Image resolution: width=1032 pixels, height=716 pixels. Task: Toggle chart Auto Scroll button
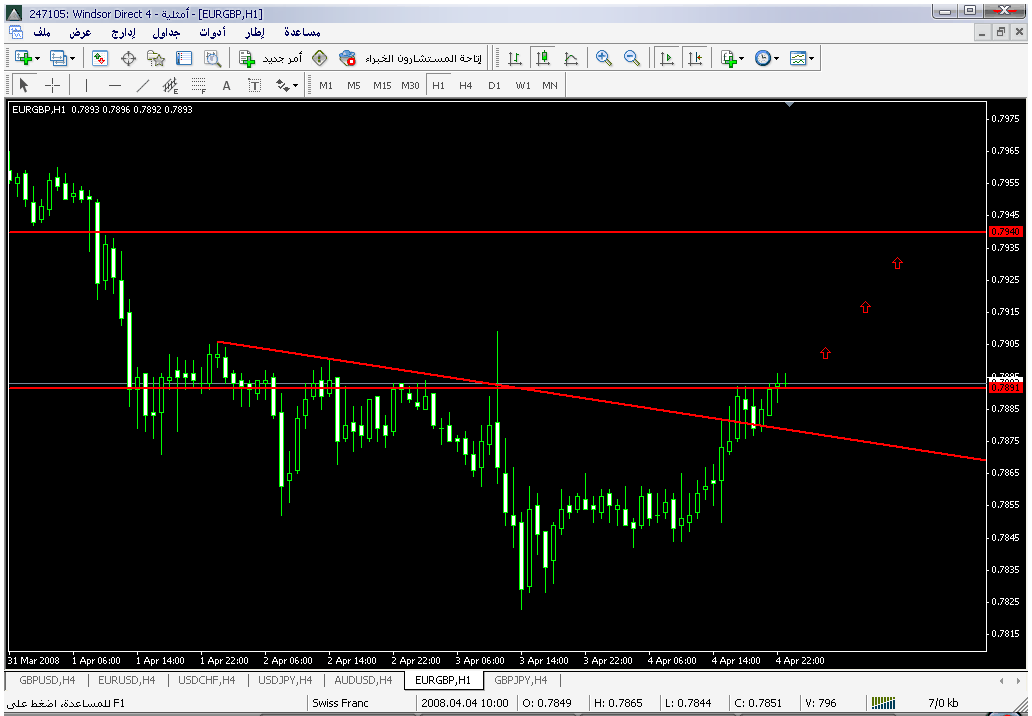(x=667, y=58)
